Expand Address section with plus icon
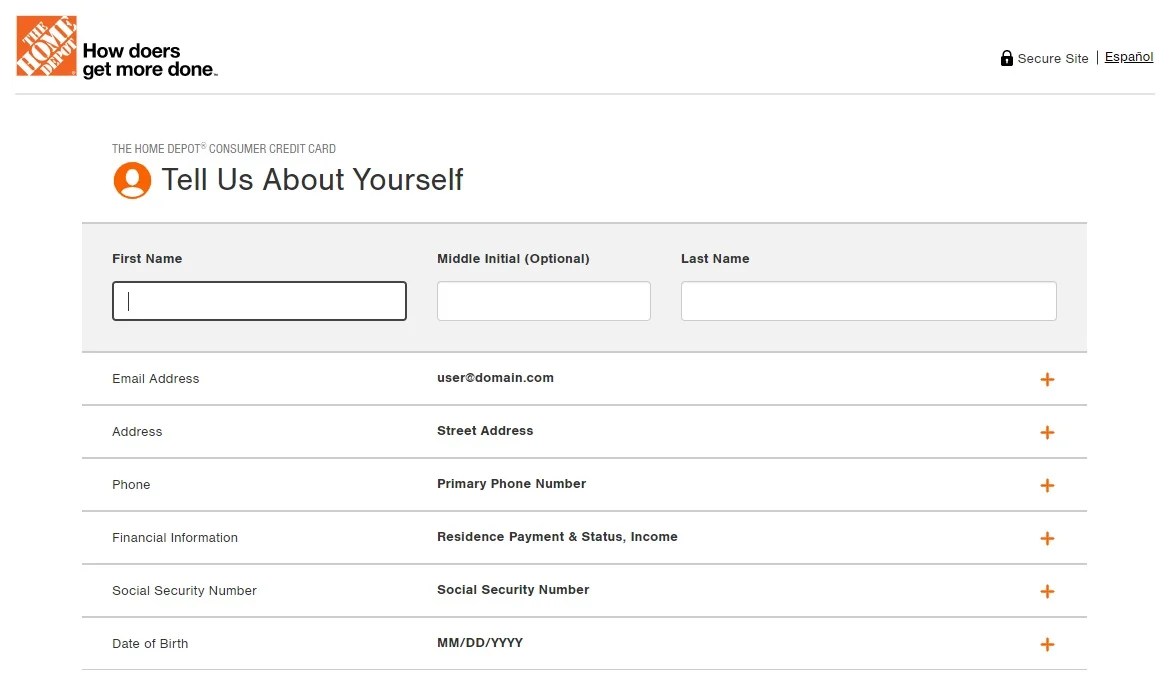This screenshot has height=686, width=1176. (x=1047, y=433)
